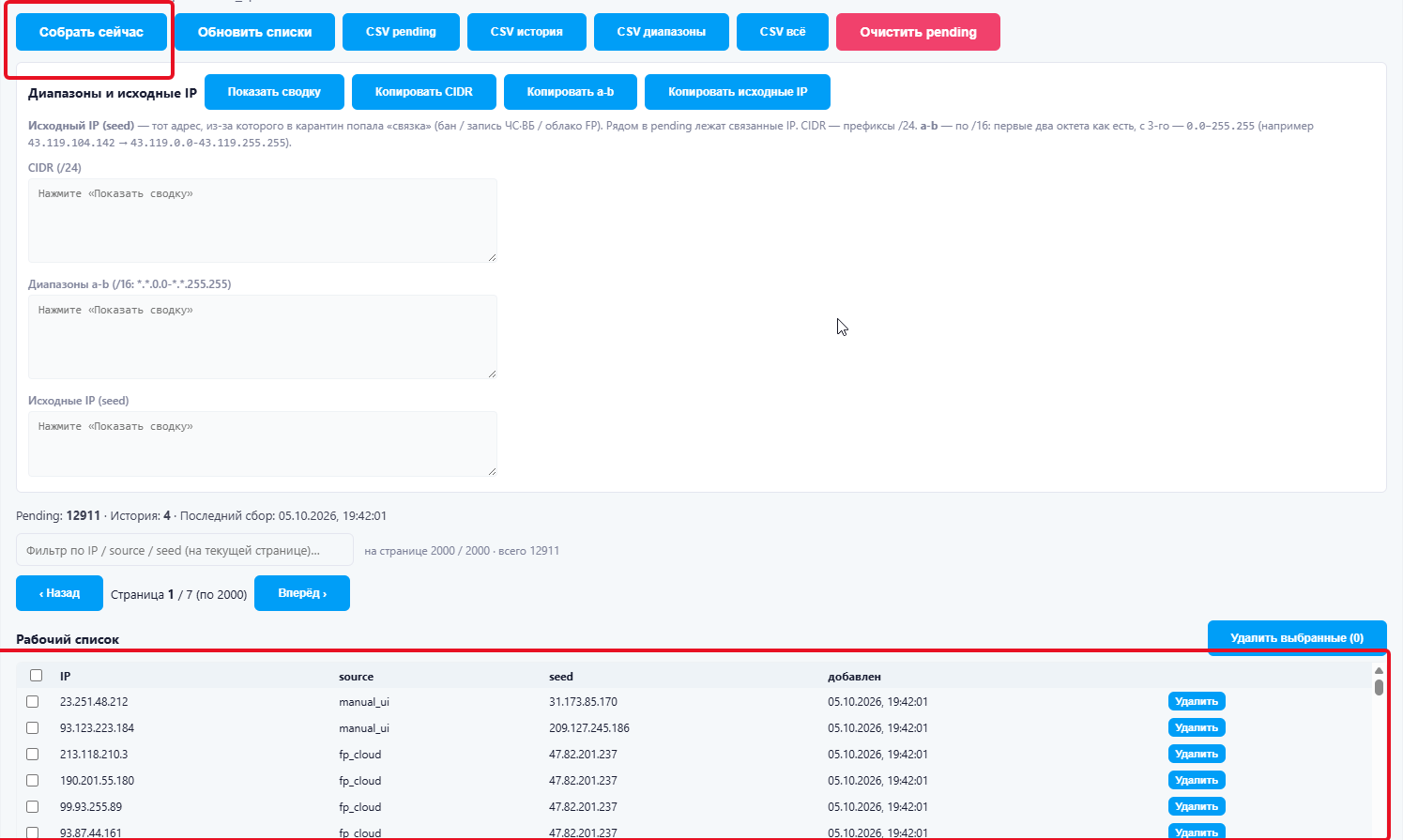Export «CSV диапазоны»
The image size is (1403, 840).
click(662, 32)
